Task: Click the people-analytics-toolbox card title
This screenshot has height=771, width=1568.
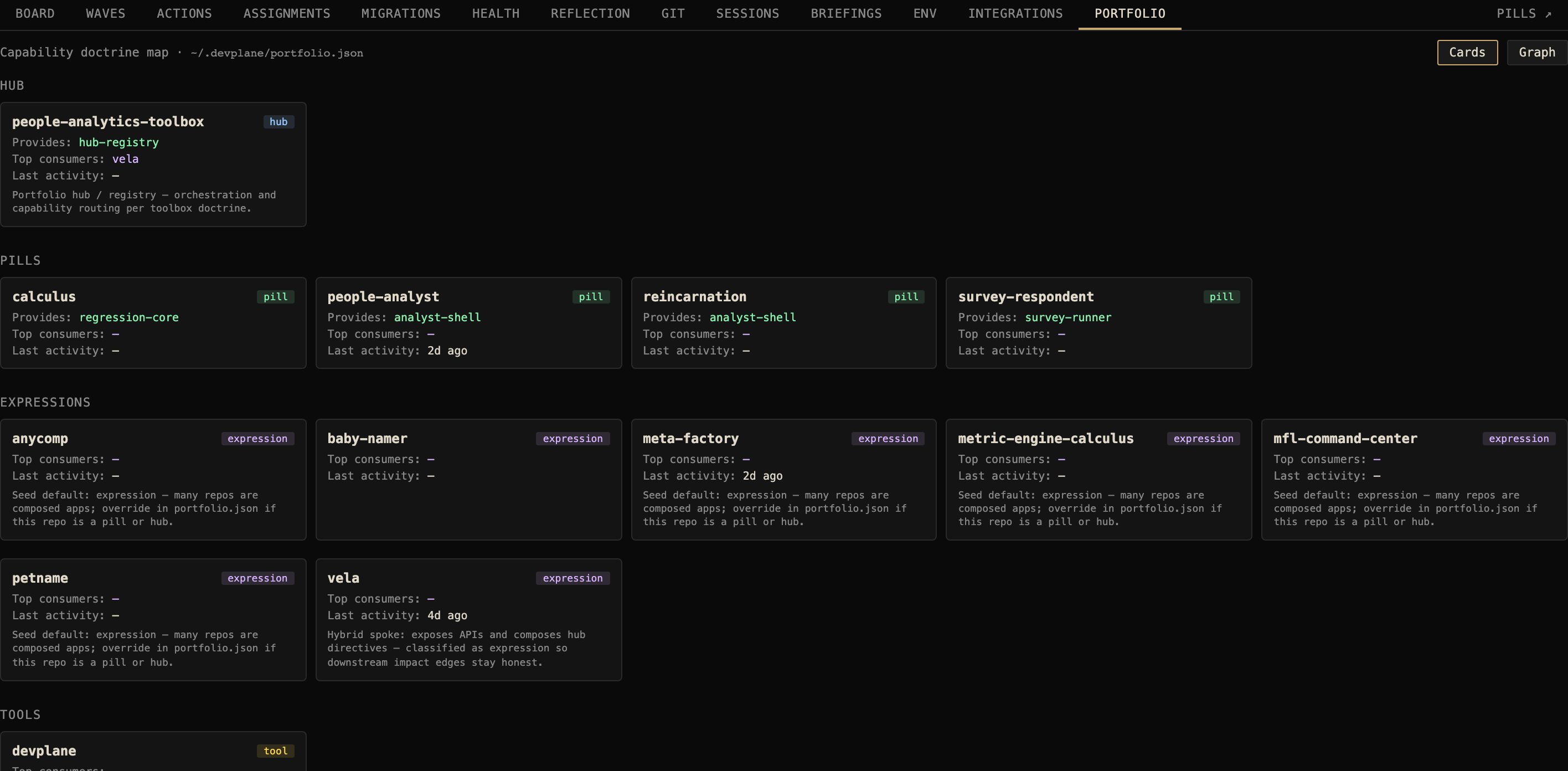Action: coord(108,122)
